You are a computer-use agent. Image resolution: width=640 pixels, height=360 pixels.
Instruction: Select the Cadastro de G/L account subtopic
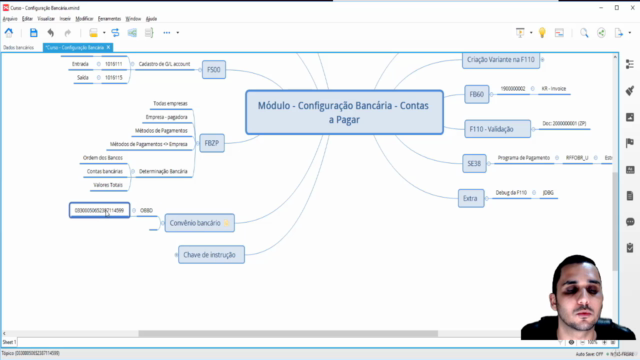164,64
